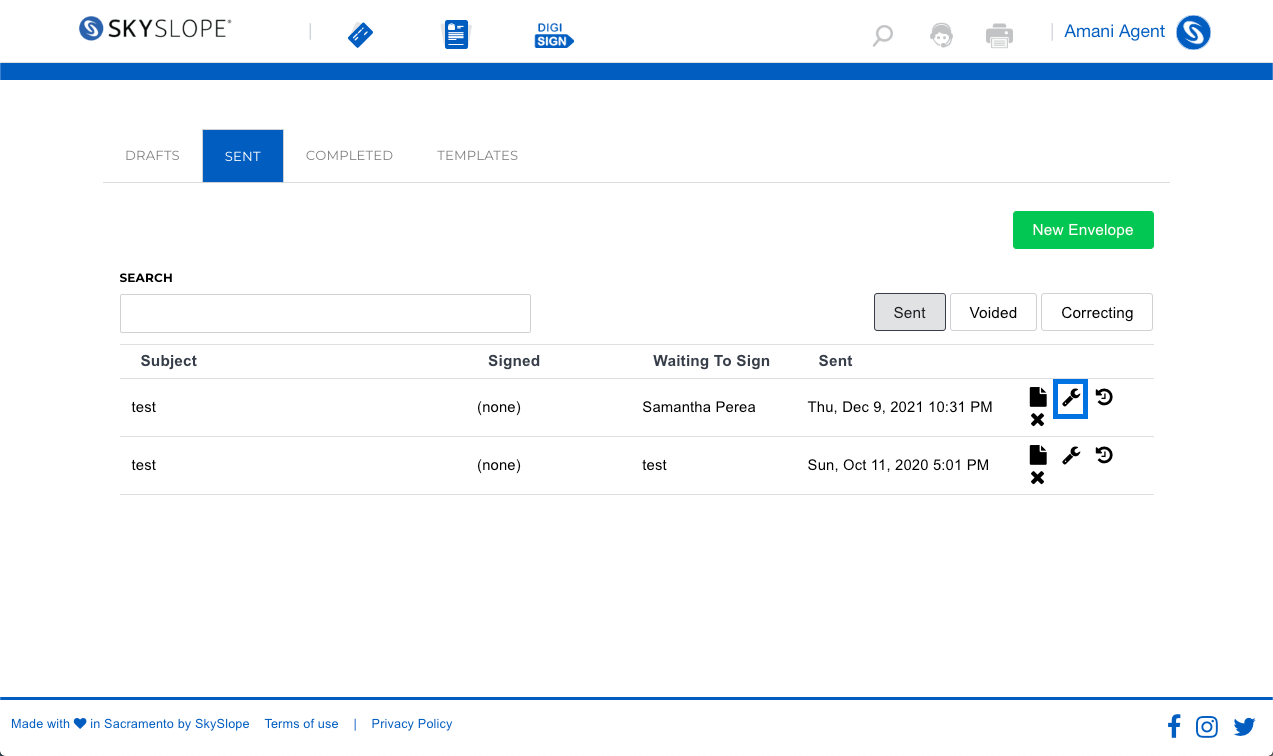1273x756 pixels.
Task: Sort by Waiting To Sign column header
Action: (x=711, y=361)
